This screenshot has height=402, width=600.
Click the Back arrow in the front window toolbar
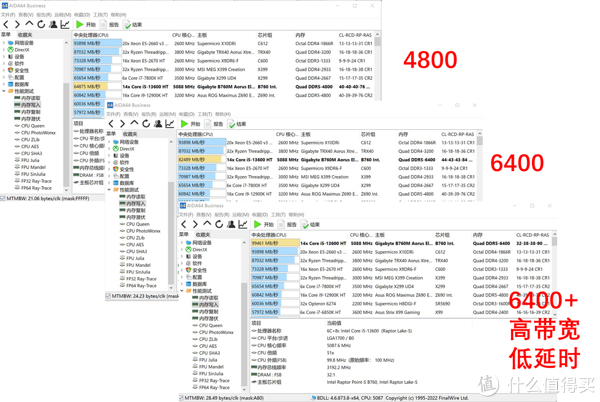pyautogui.click(x=184, y=225)
